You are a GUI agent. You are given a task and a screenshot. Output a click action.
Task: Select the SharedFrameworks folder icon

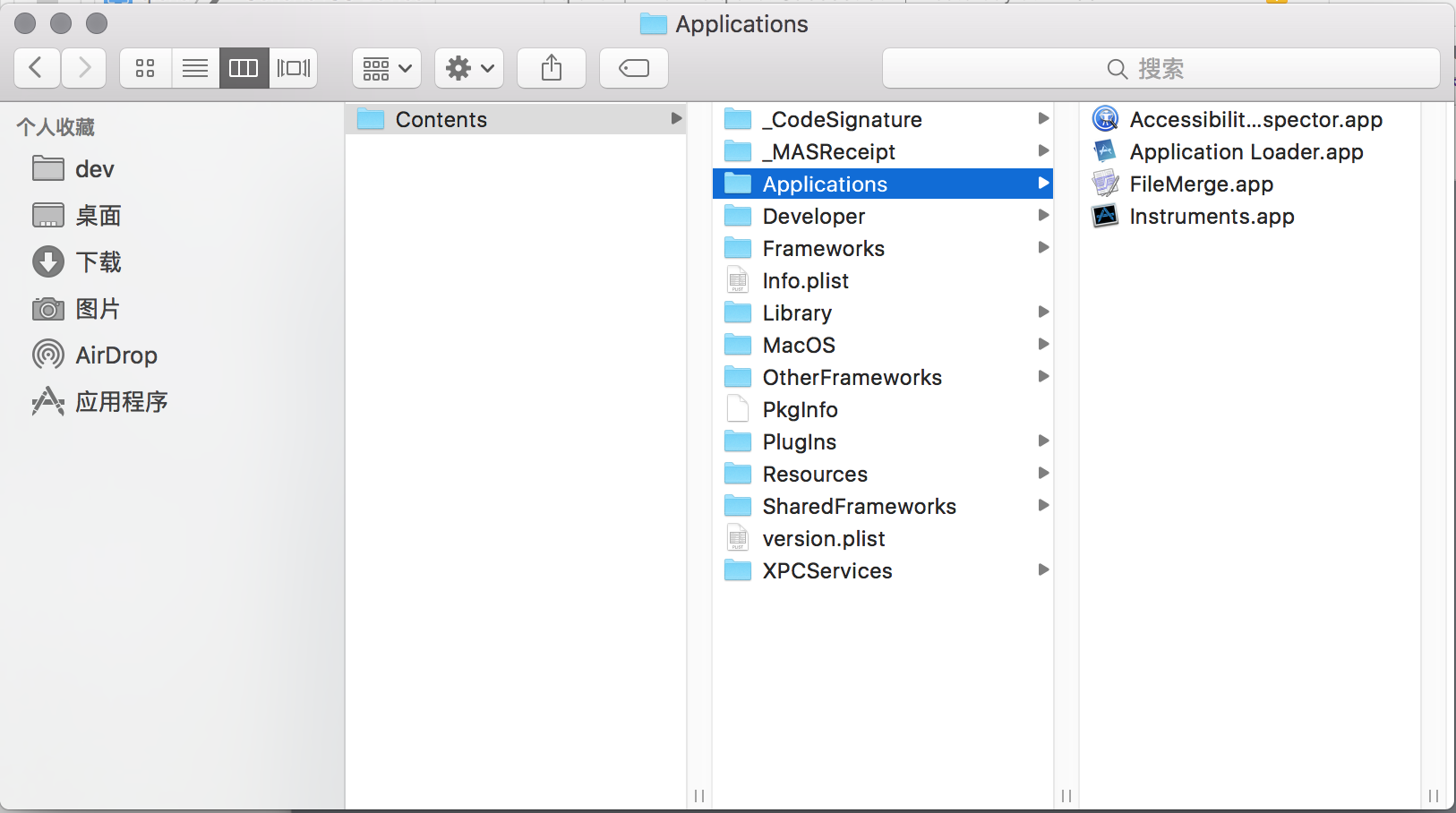tap(738, 506)
